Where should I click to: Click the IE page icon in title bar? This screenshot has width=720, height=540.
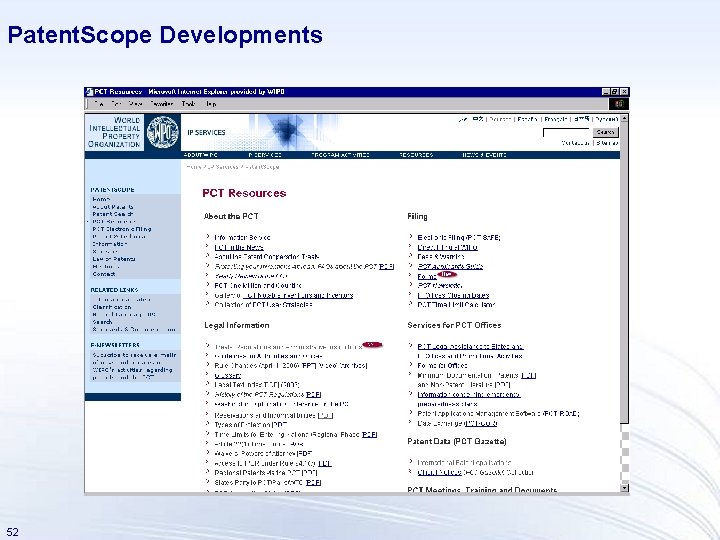click(x=90, y=92)
